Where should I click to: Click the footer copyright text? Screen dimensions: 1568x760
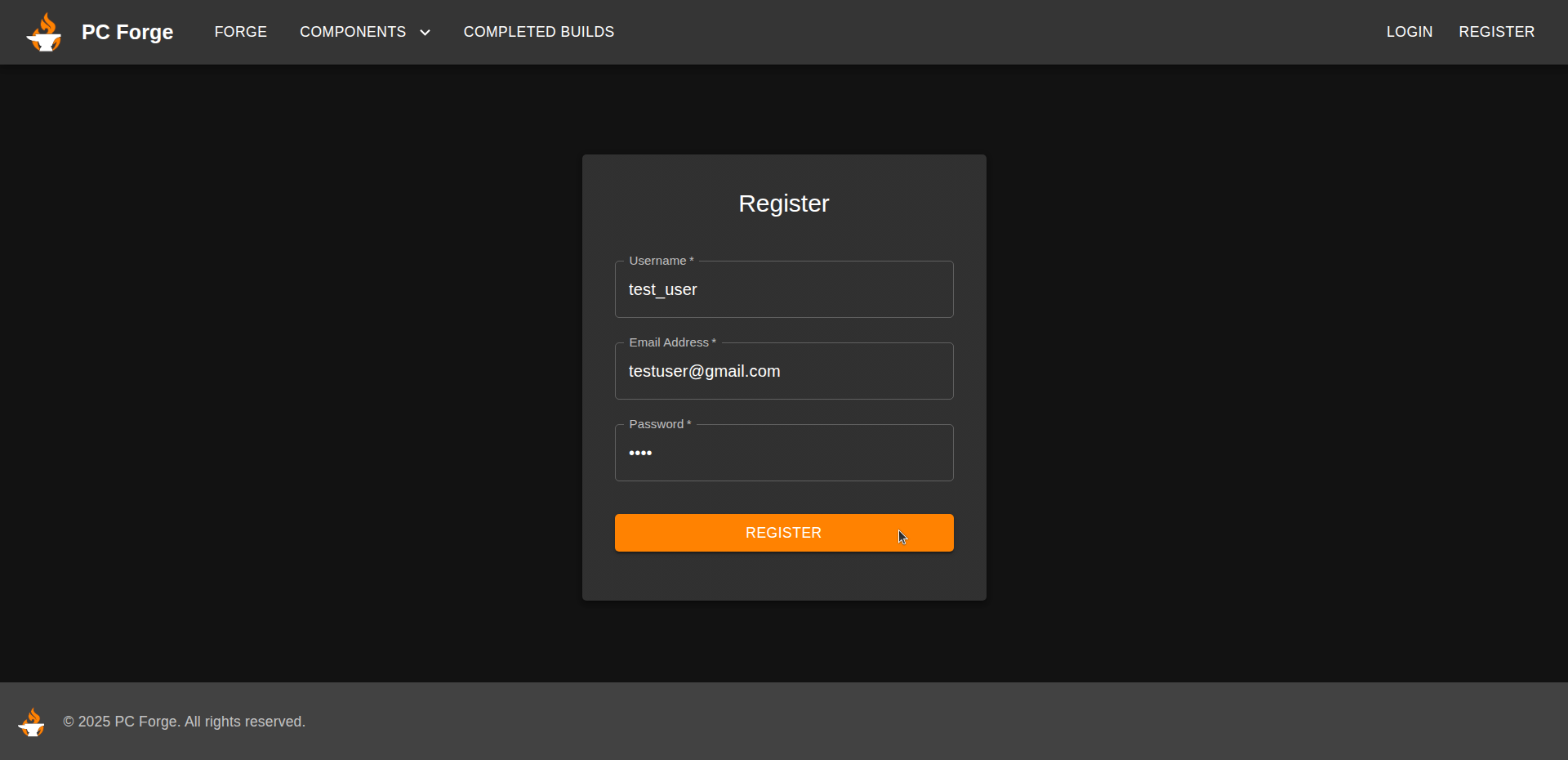pos(184,722)
